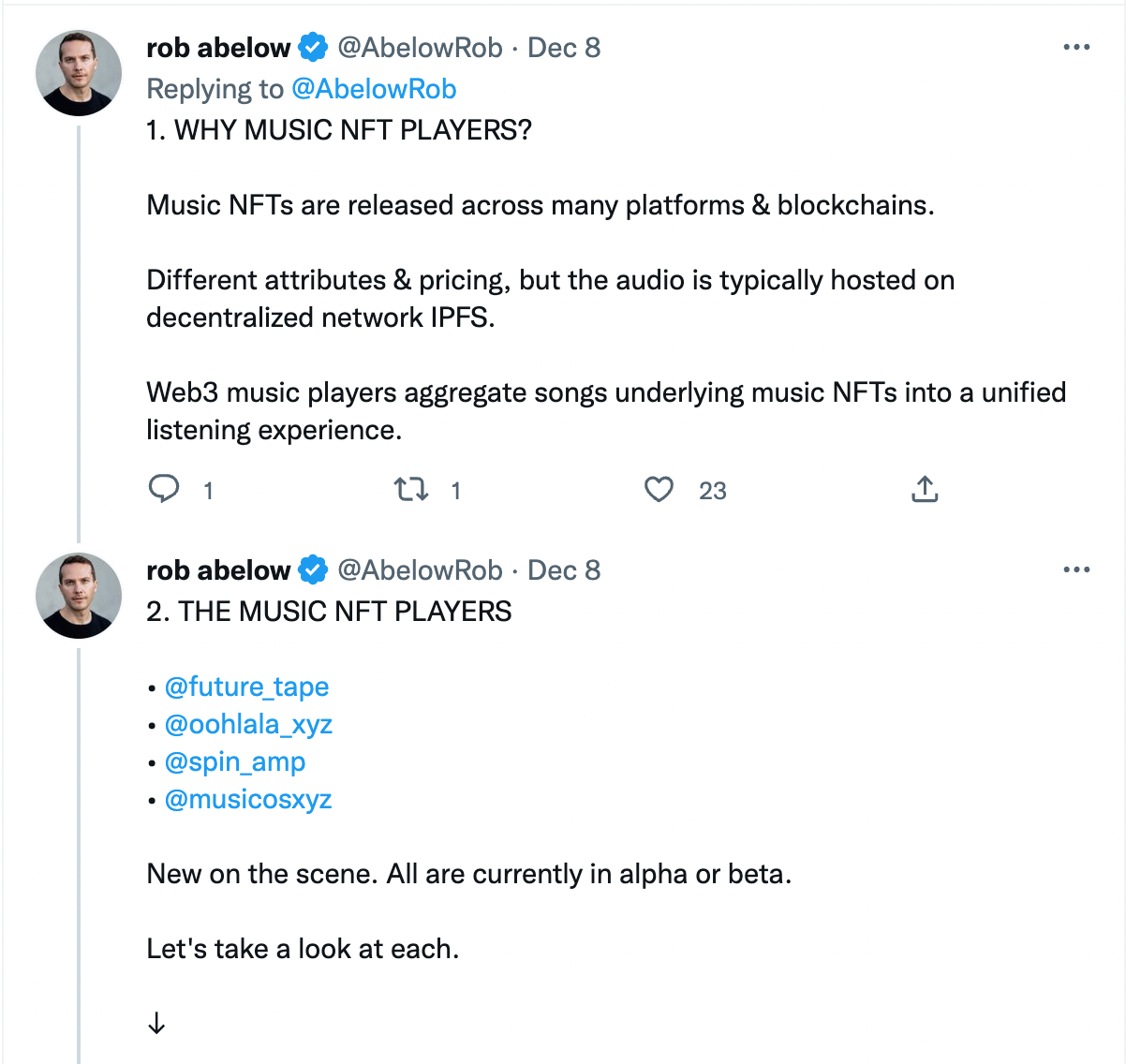Image resolution: width=1126 pixels, height=1064 pixels.
Task: Click @AbelowRob handle on second tweet
Action: point(420,570)
